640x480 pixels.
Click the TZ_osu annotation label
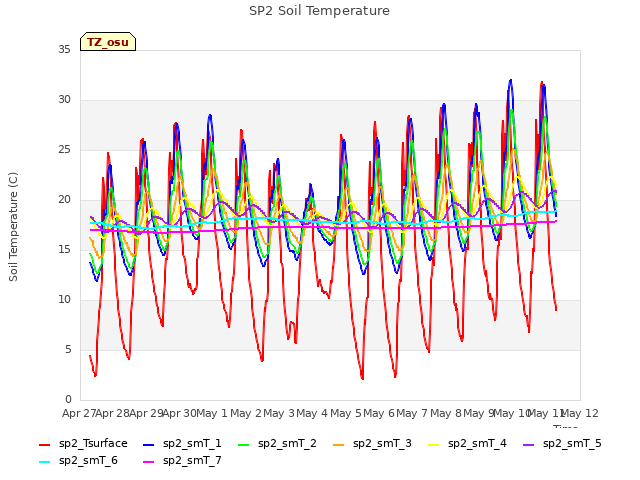pyautogui.click(x=108, y=42)
